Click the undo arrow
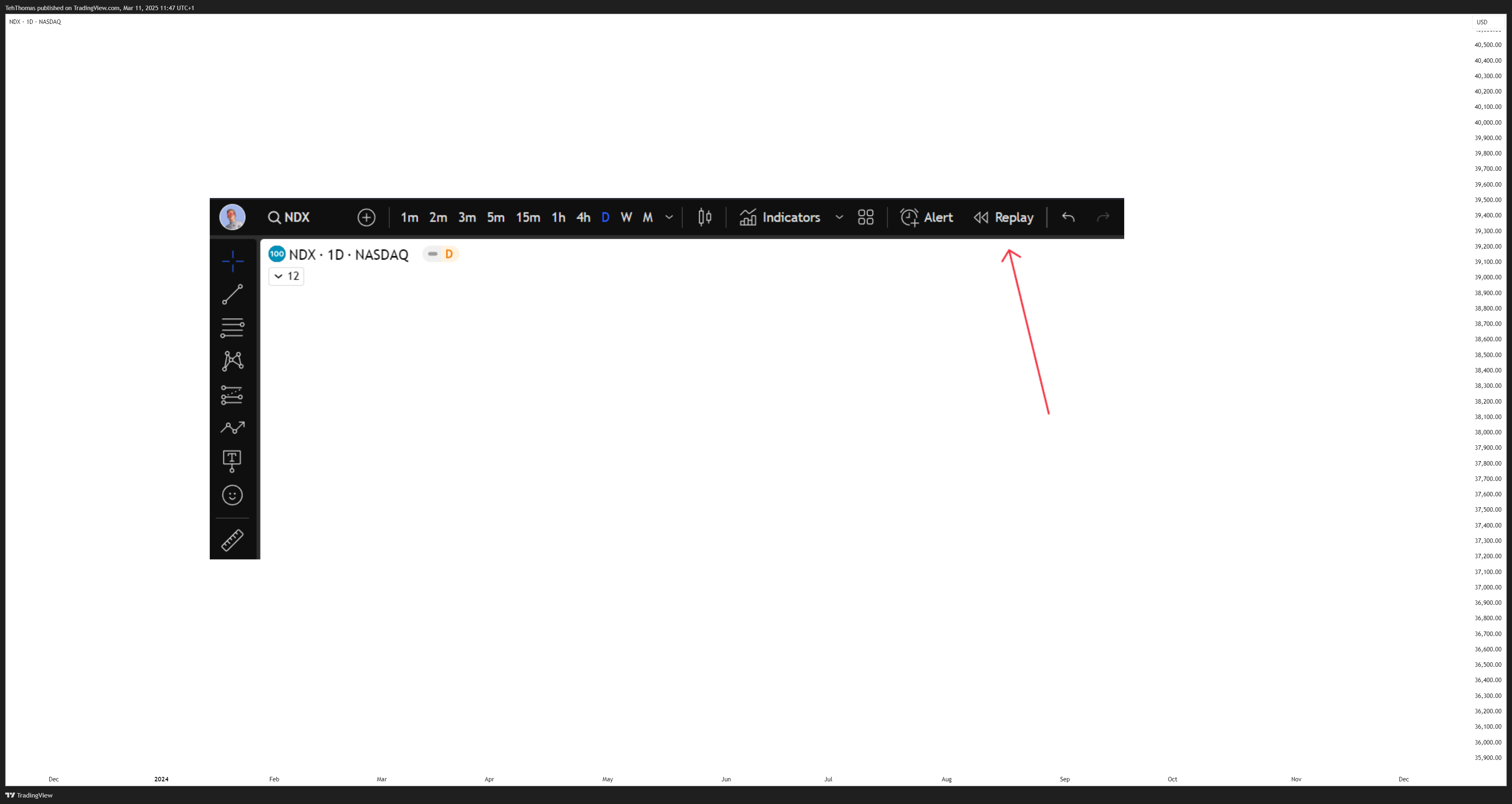The width and height of the screenshot is (1512, 804). tap(1068, 218)
